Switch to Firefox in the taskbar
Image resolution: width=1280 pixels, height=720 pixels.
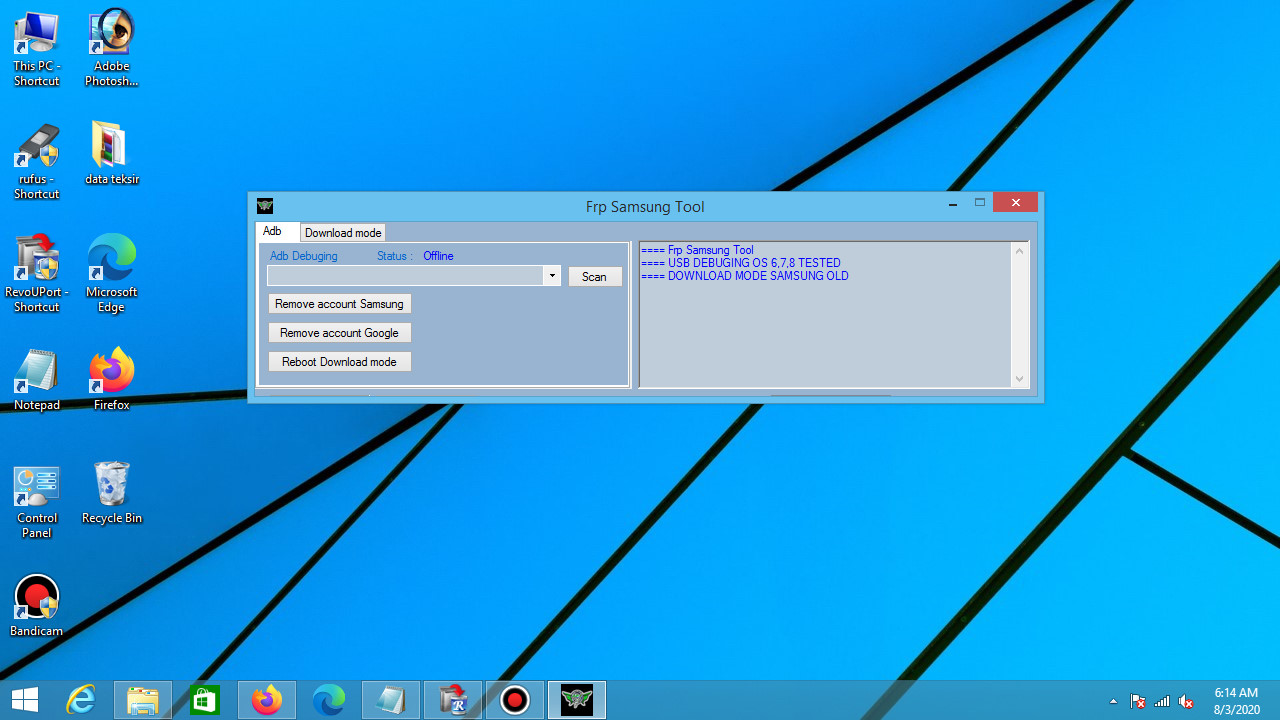coord(267,700)
